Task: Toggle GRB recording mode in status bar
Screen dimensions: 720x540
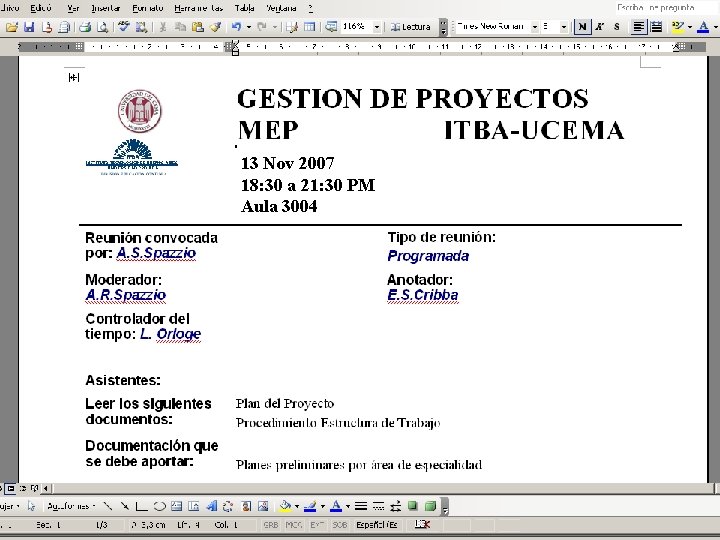Action: (271, 524)
